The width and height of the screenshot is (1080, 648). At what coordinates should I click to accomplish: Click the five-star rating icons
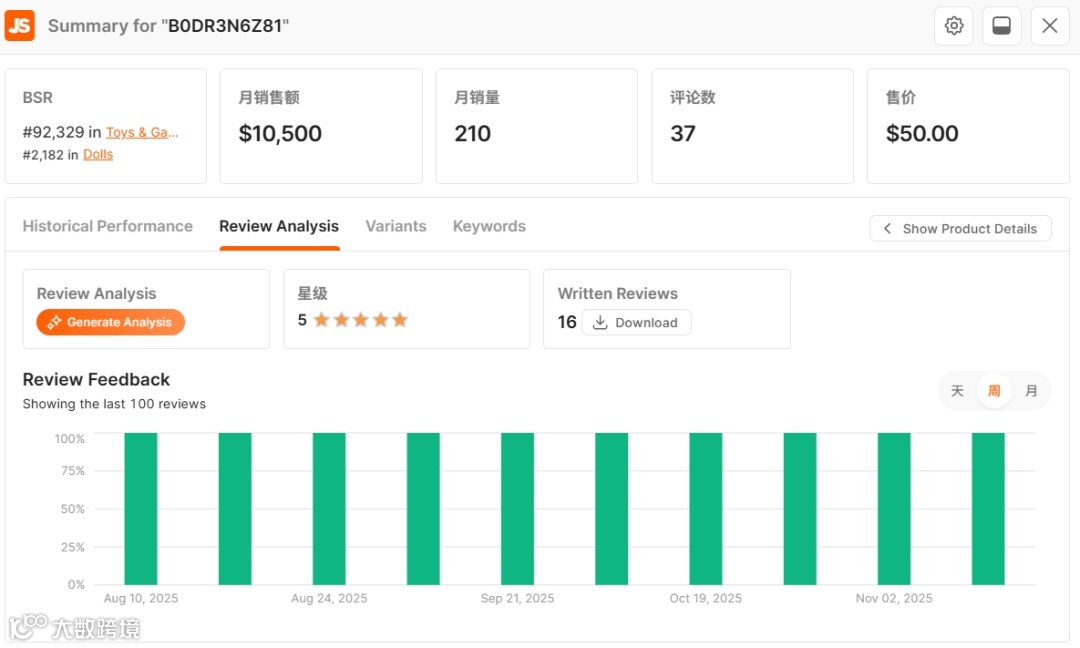point(360,320)
